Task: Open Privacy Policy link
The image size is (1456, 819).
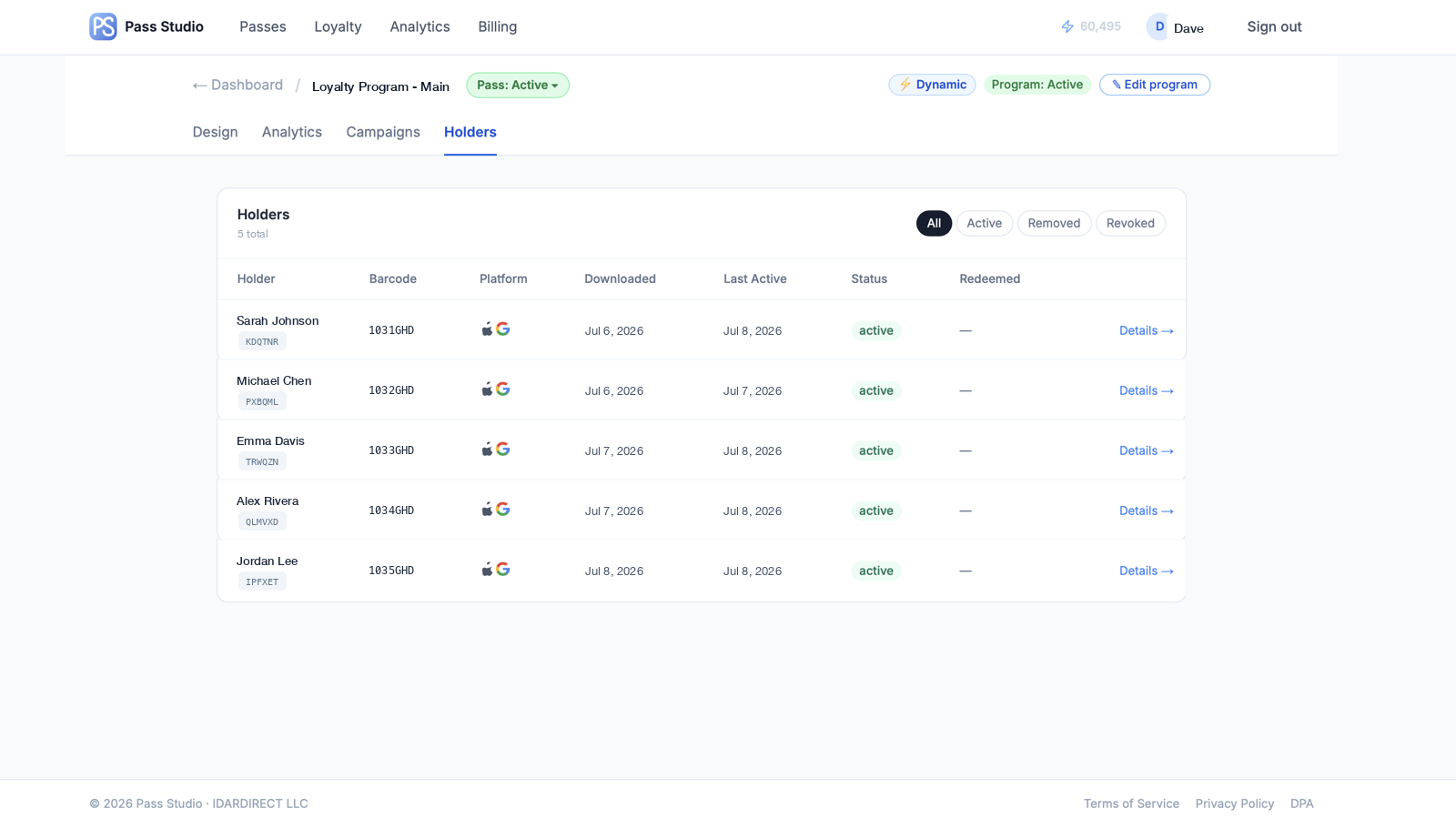Action: coord(1235,804)
